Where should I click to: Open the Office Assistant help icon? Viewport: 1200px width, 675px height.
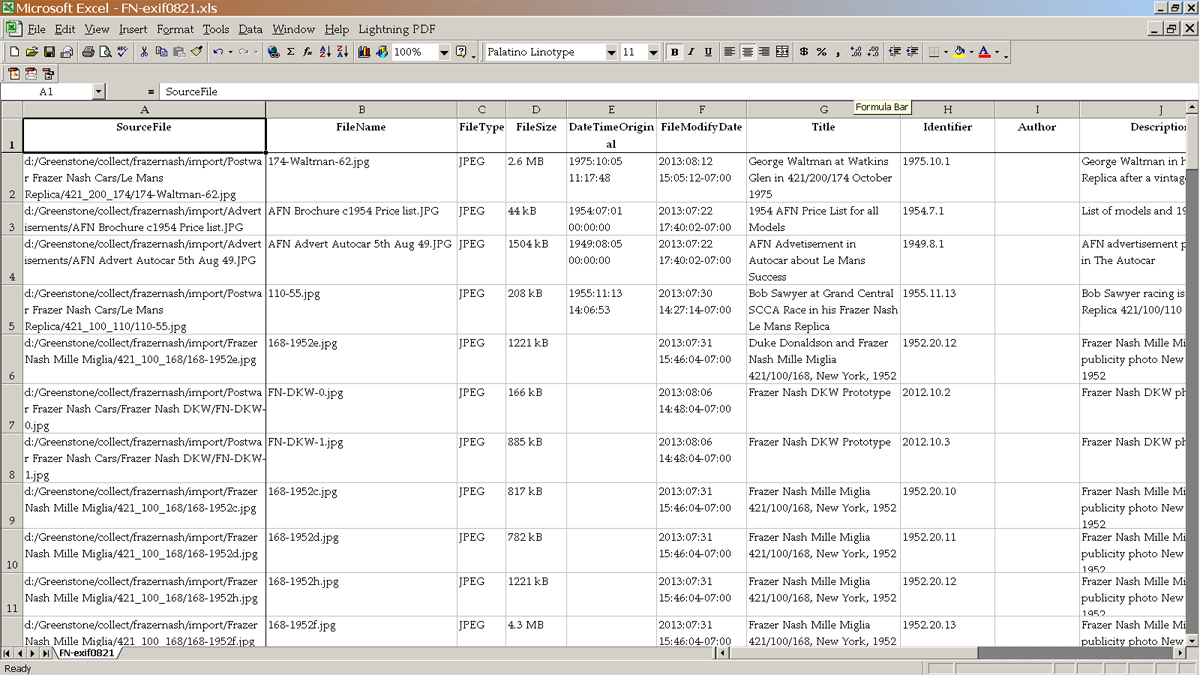(x=460, y=52)
